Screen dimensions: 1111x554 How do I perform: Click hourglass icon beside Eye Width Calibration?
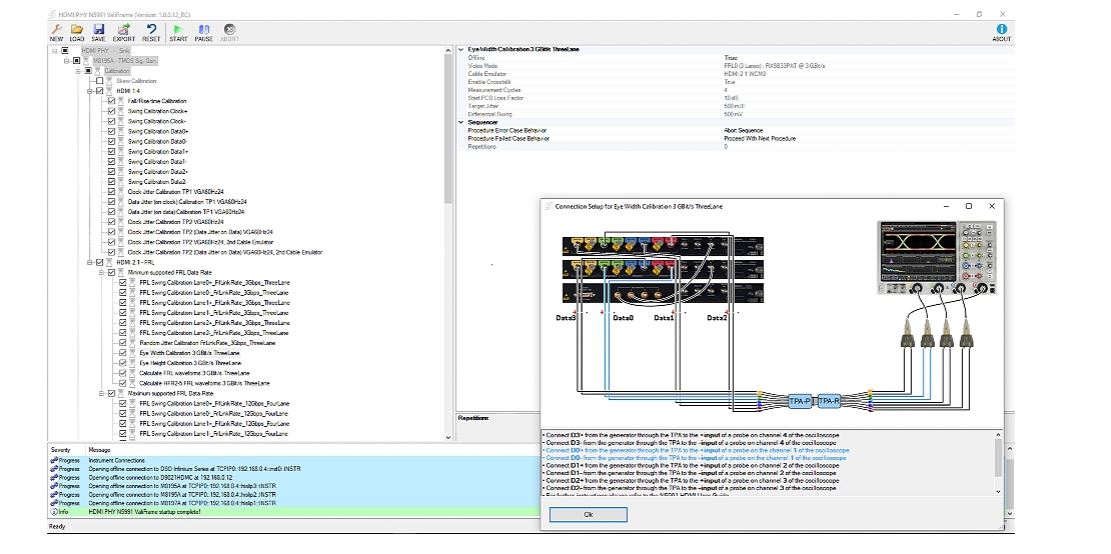tap(132, 353)
